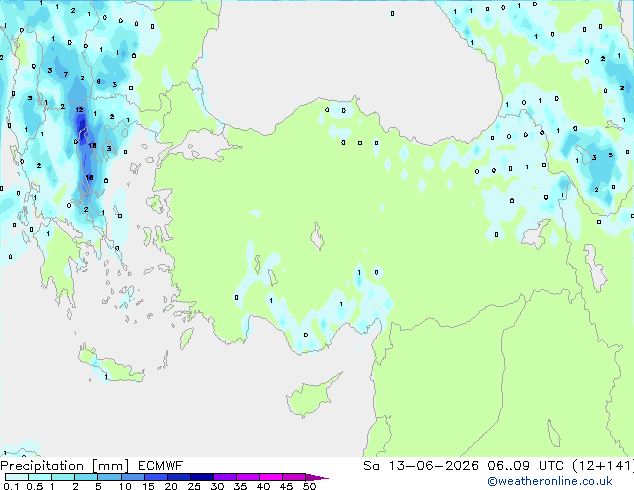Select the 5–10 mm legend color swatch
The width and height of the screenshot is (634, 490).
[x=109, y=477]
